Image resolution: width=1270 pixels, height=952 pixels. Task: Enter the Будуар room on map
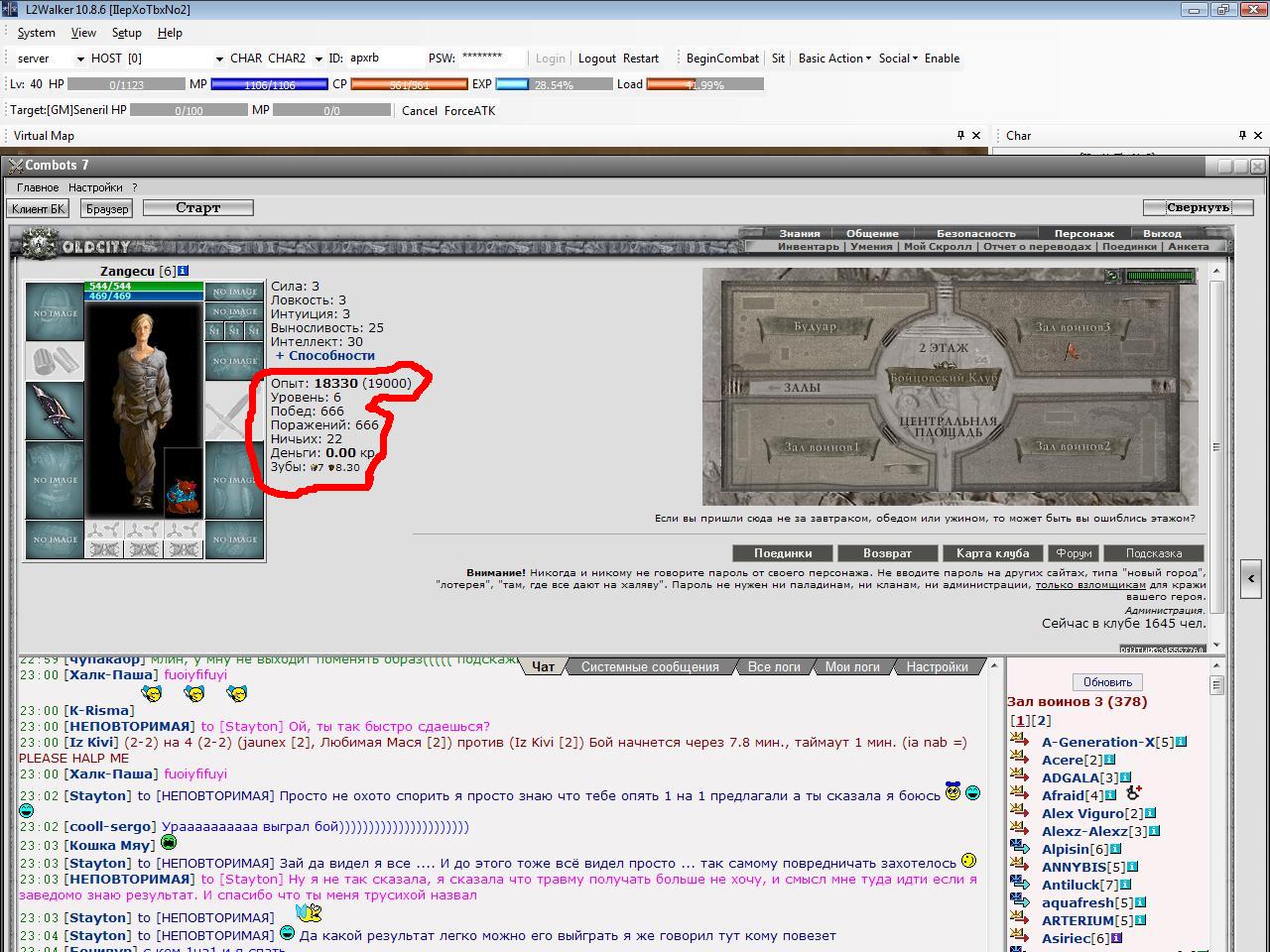(815, 326)
